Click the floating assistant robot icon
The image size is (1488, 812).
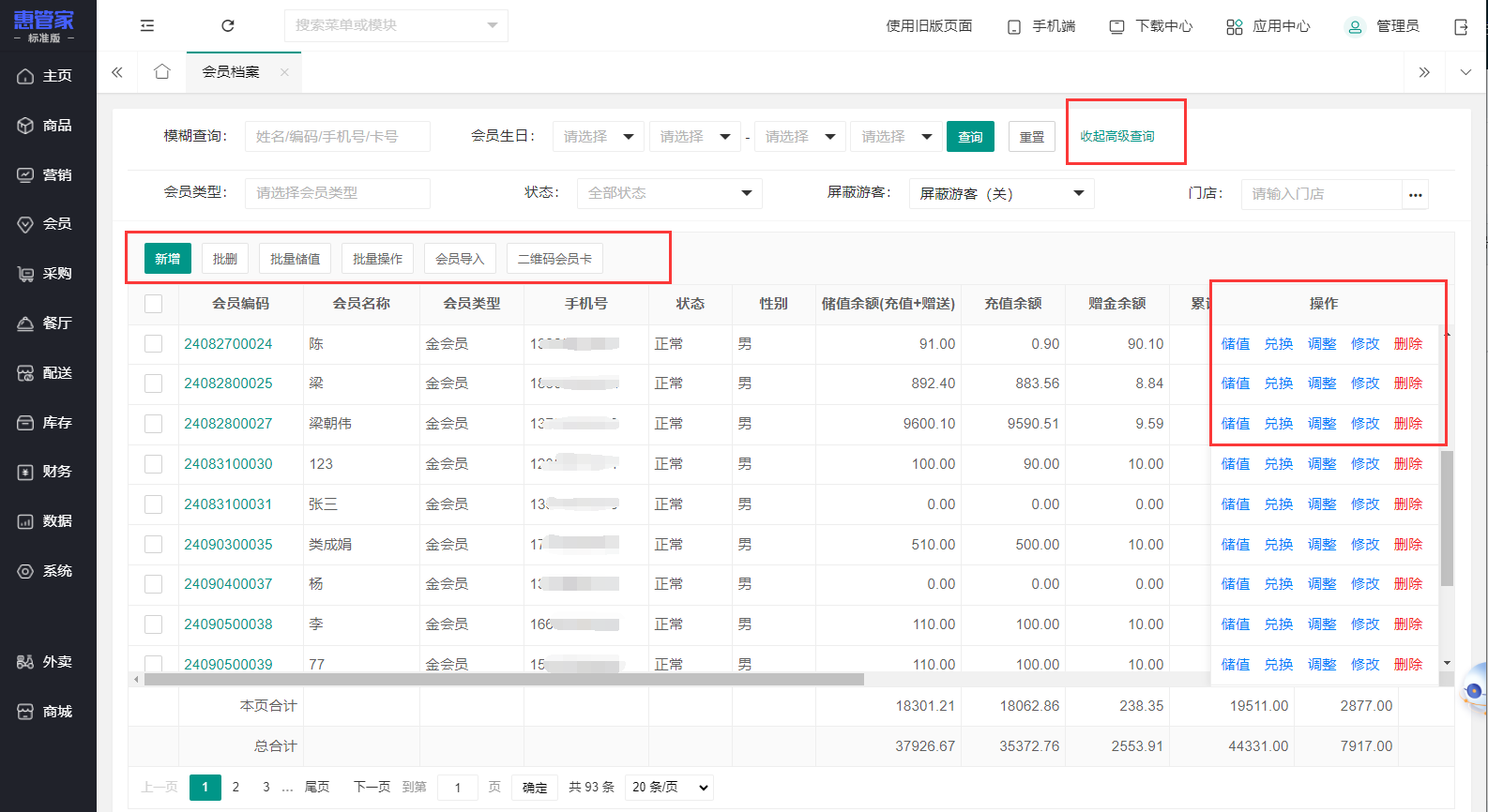(x=1475, y=691)
